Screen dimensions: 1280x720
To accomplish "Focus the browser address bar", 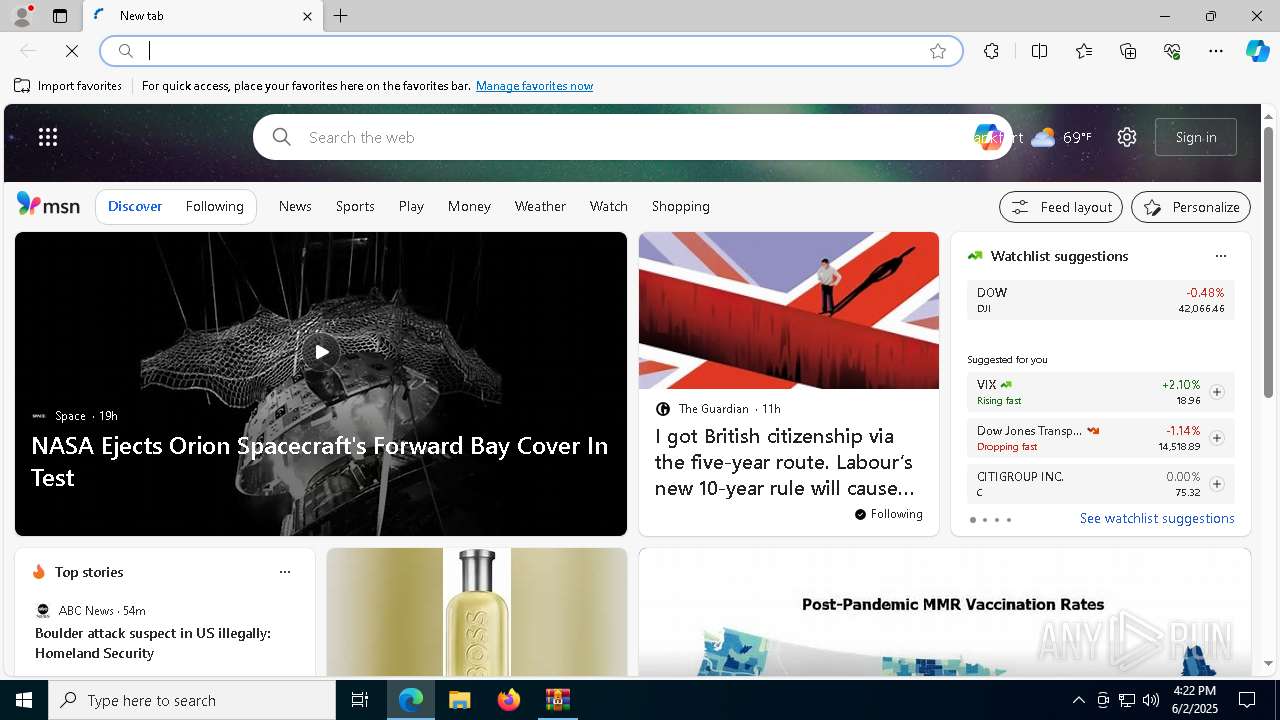I will (531, 51).
